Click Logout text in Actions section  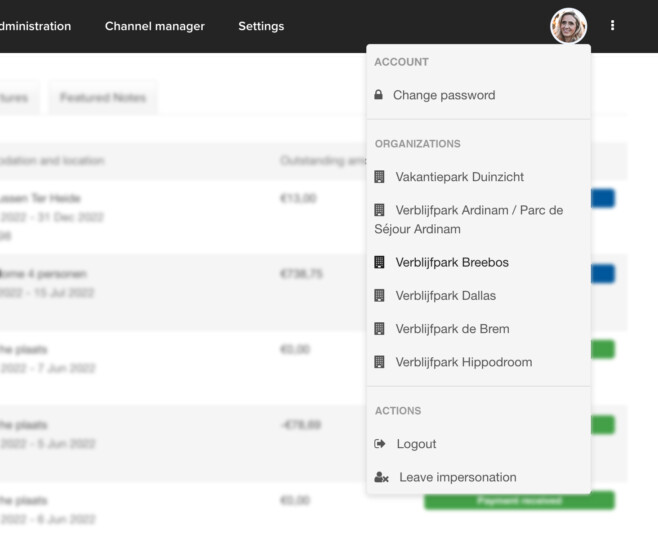416,444
